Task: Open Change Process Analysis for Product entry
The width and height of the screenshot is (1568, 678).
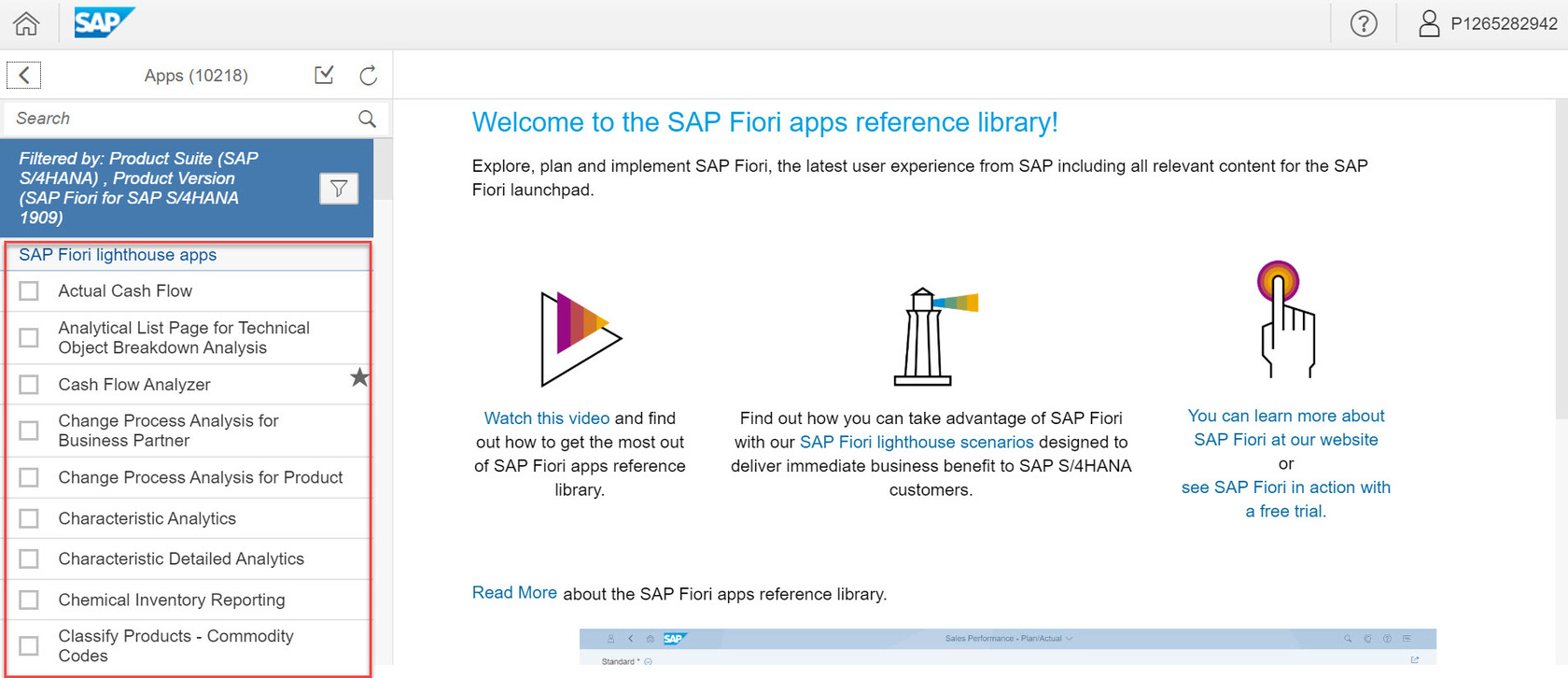Action: [x=201, y=477]
